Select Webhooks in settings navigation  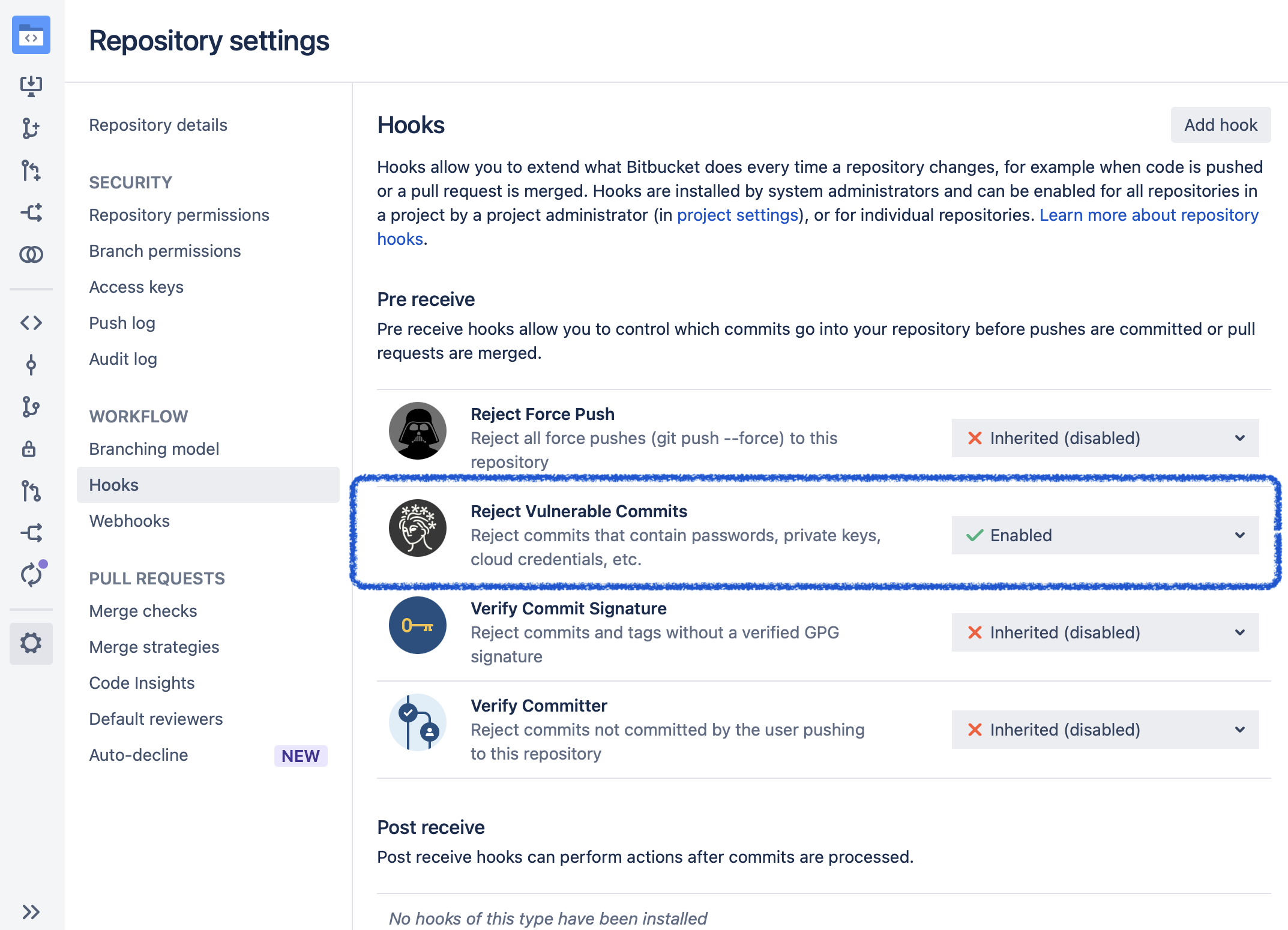(x=129, y=521)
